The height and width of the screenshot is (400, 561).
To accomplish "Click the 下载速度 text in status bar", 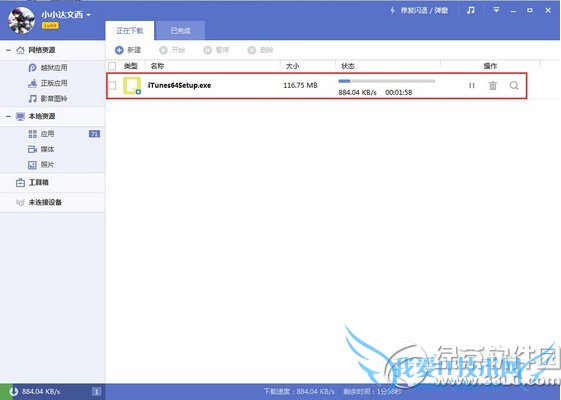I will click(299, 392).
